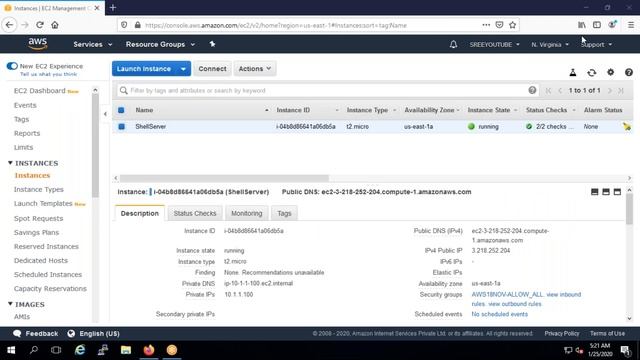Click the Launch Instance button
The height and width of the screenshot is (360, 640).
point(144,69)
